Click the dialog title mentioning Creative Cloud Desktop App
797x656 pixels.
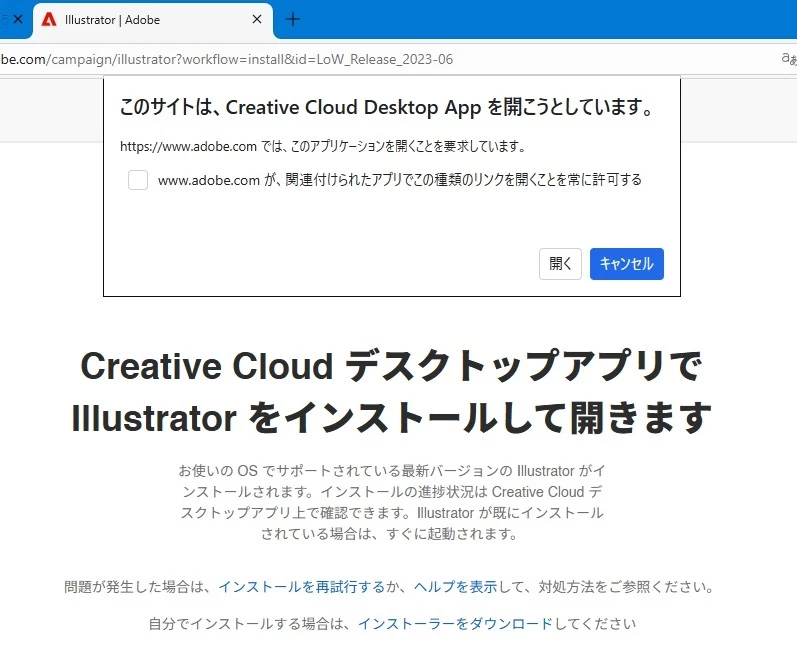[386, 107]
